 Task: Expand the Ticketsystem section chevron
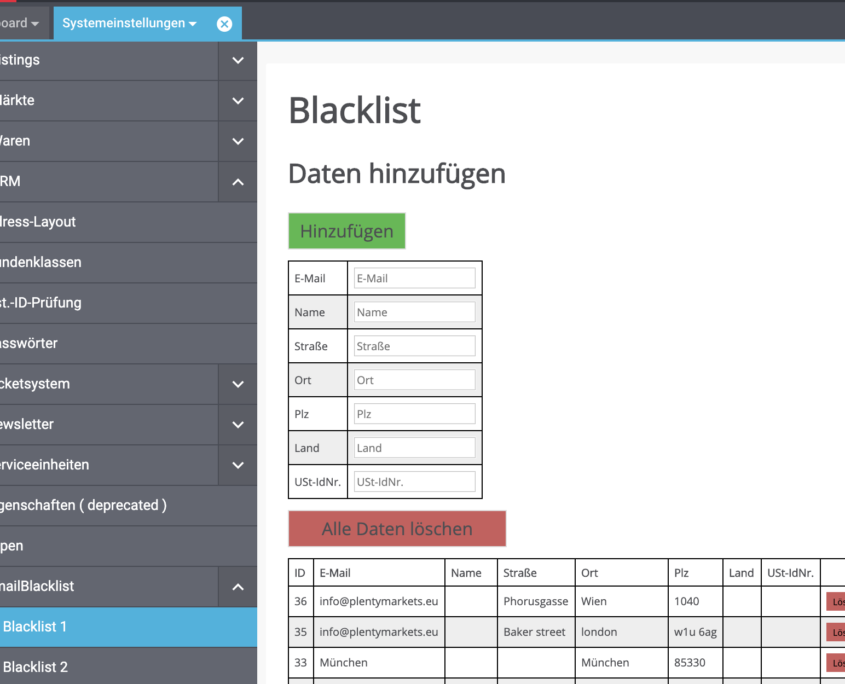pyautogui.click(x=238, y=384)
